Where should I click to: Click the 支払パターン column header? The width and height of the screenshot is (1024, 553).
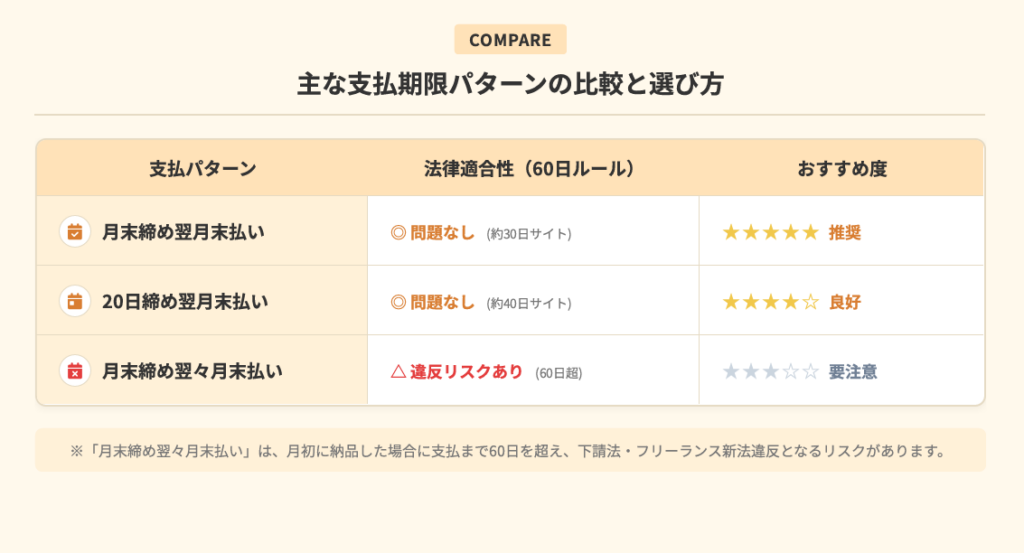pyautogui.click(x=202, y=169)
